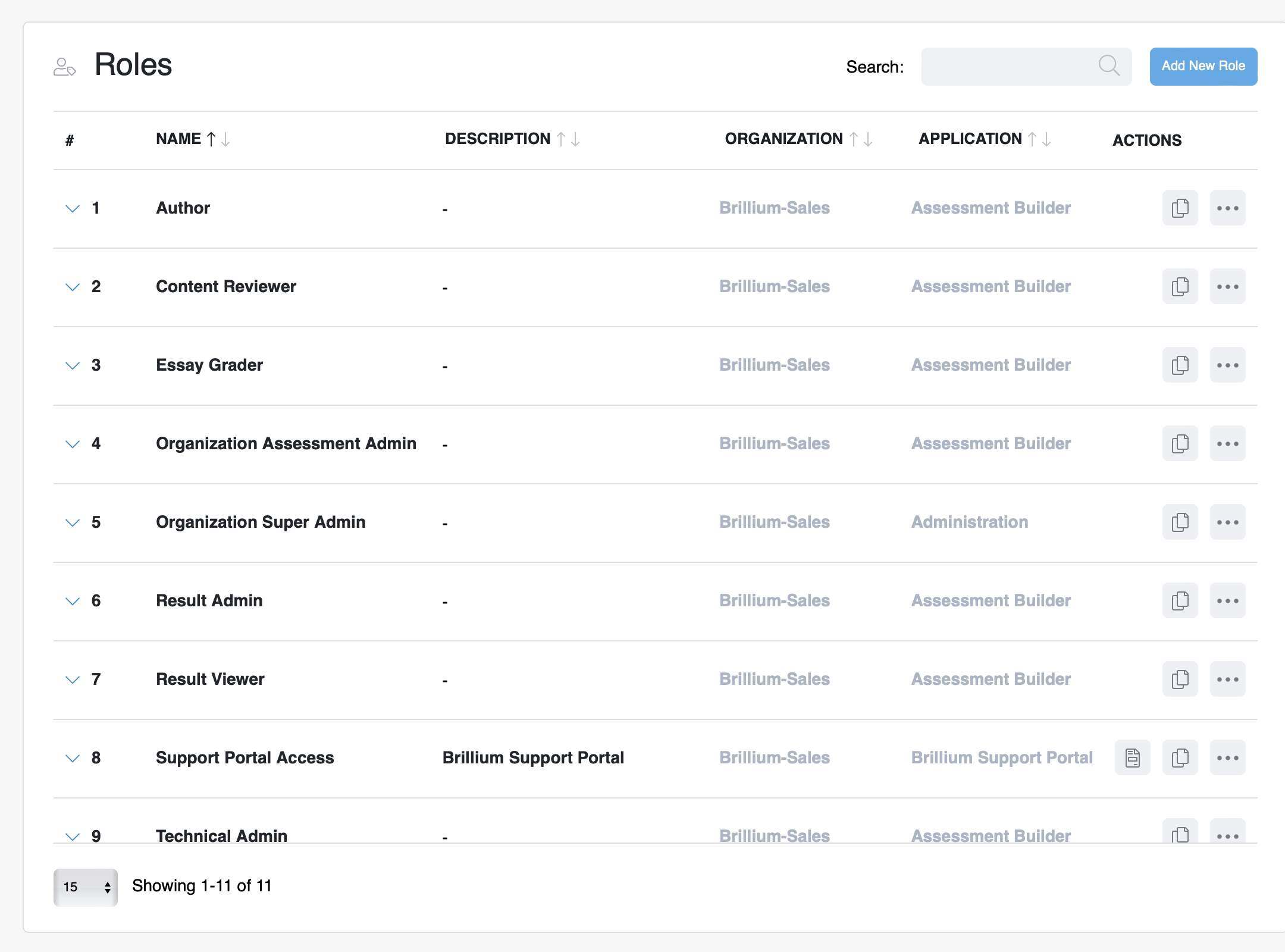Sort by Description column descending arrow
Screen dimensions: 1285x952
(x=575, y=139)
